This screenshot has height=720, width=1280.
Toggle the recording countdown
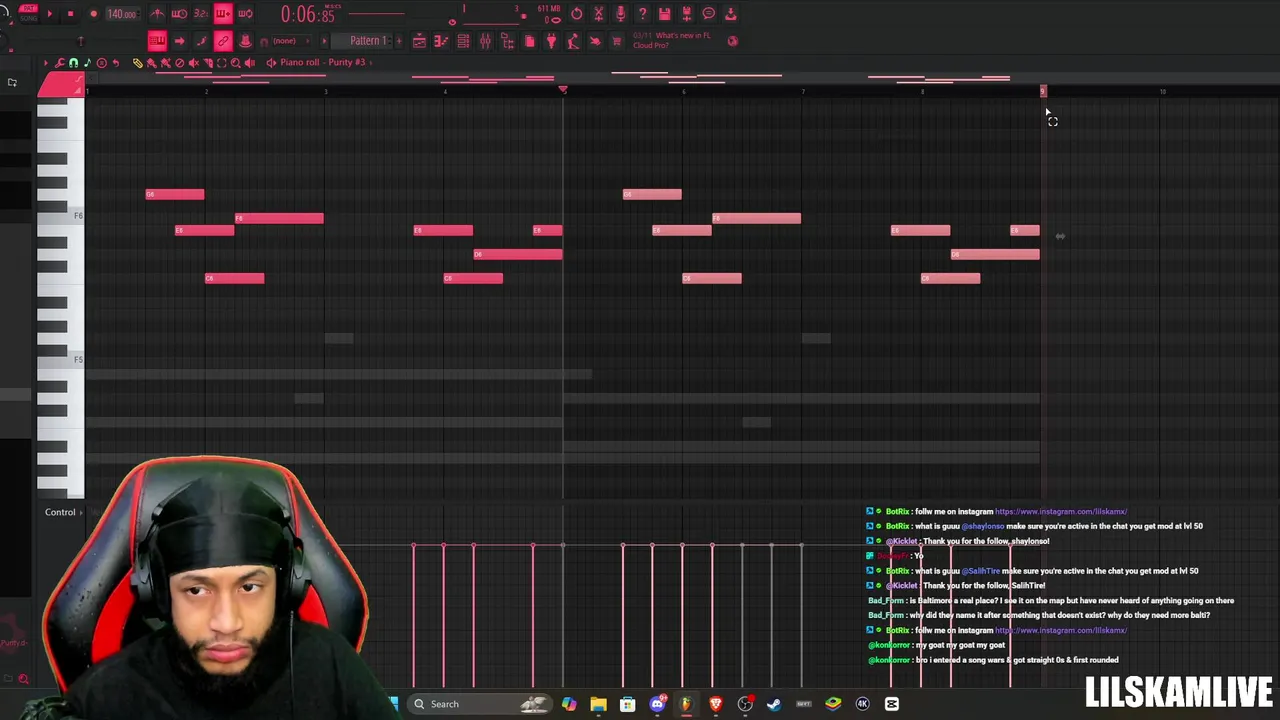click(x=201, y=14)
